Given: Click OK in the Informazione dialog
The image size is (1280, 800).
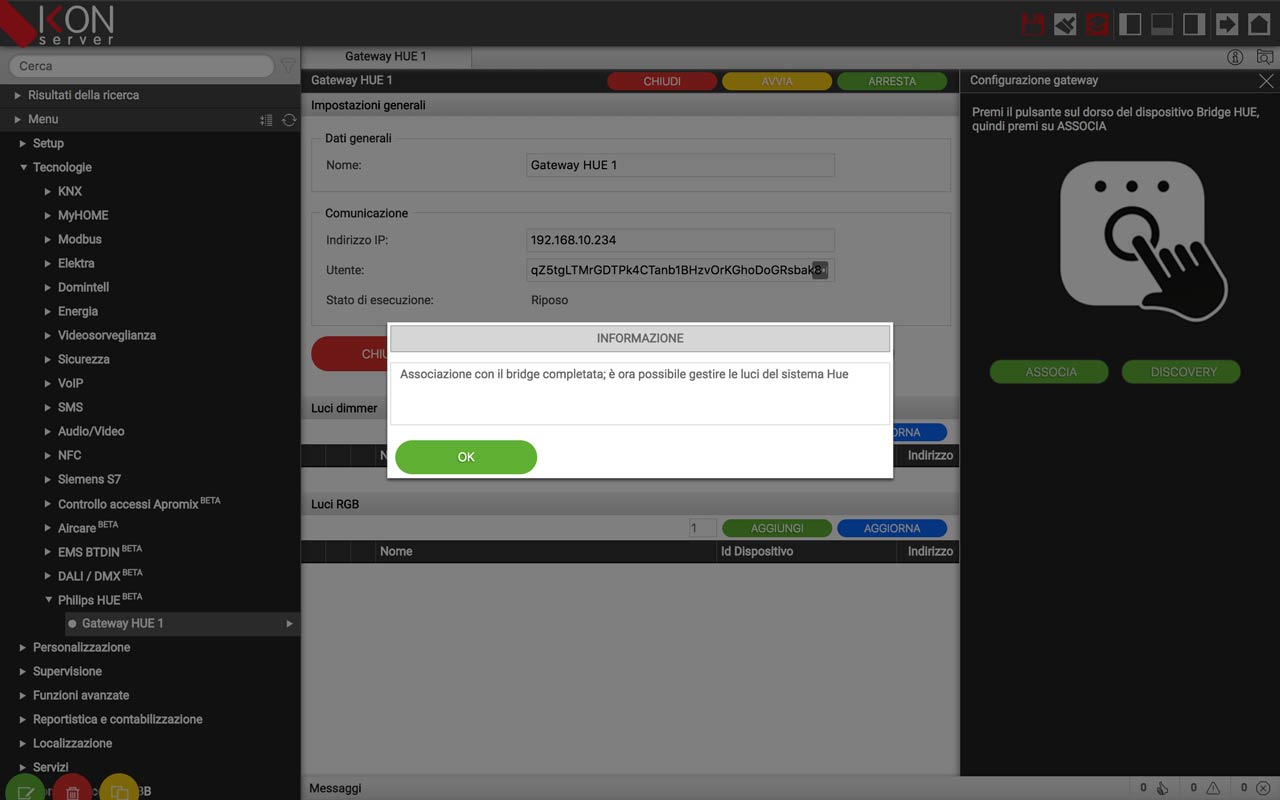Looking at the screenshot, I should click(x=466, y=457).
